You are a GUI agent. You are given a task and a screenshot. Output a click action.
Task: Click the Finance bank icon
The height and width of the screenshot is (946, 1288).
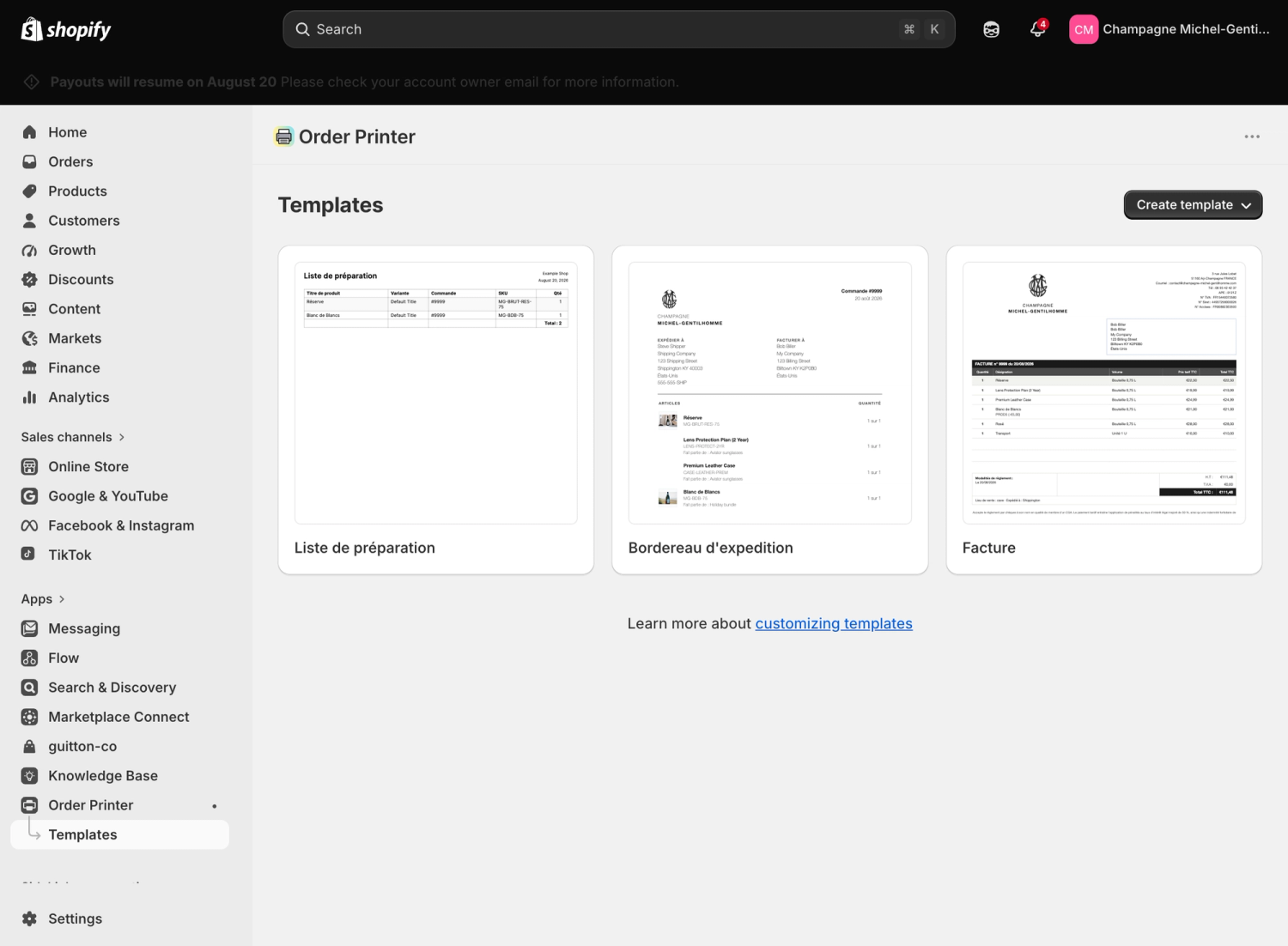[29, 367]
